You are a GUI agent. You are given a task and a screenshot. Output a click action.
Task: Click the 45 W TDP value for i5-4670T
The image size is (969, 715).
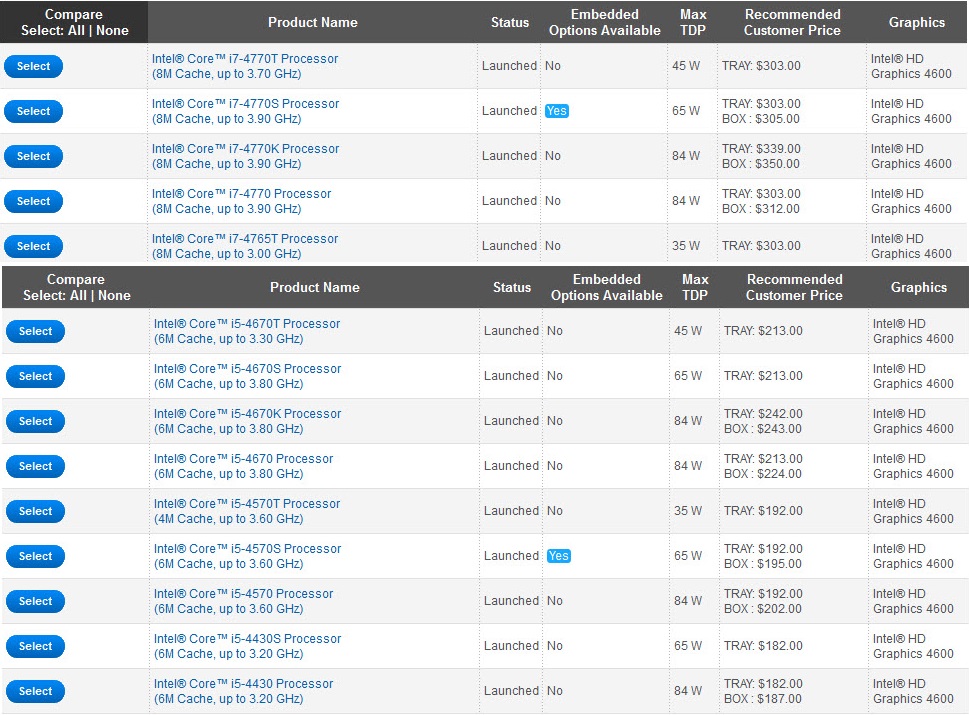(x=688, y=331)
